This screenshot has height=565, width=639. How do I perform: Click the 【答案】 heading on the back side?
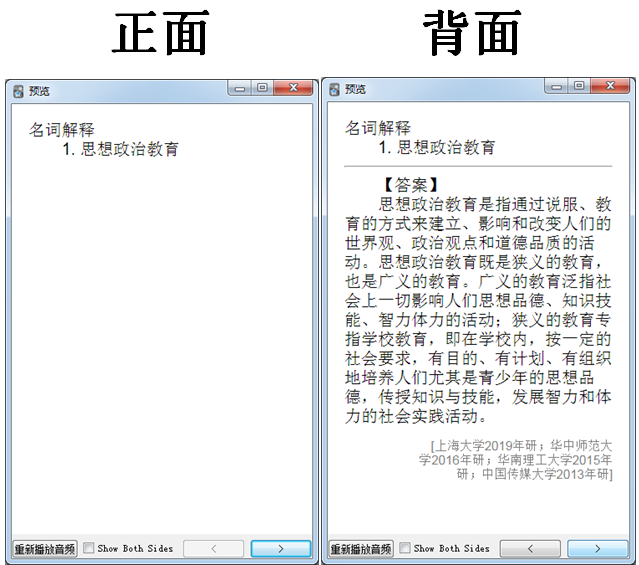coord(411,185)
